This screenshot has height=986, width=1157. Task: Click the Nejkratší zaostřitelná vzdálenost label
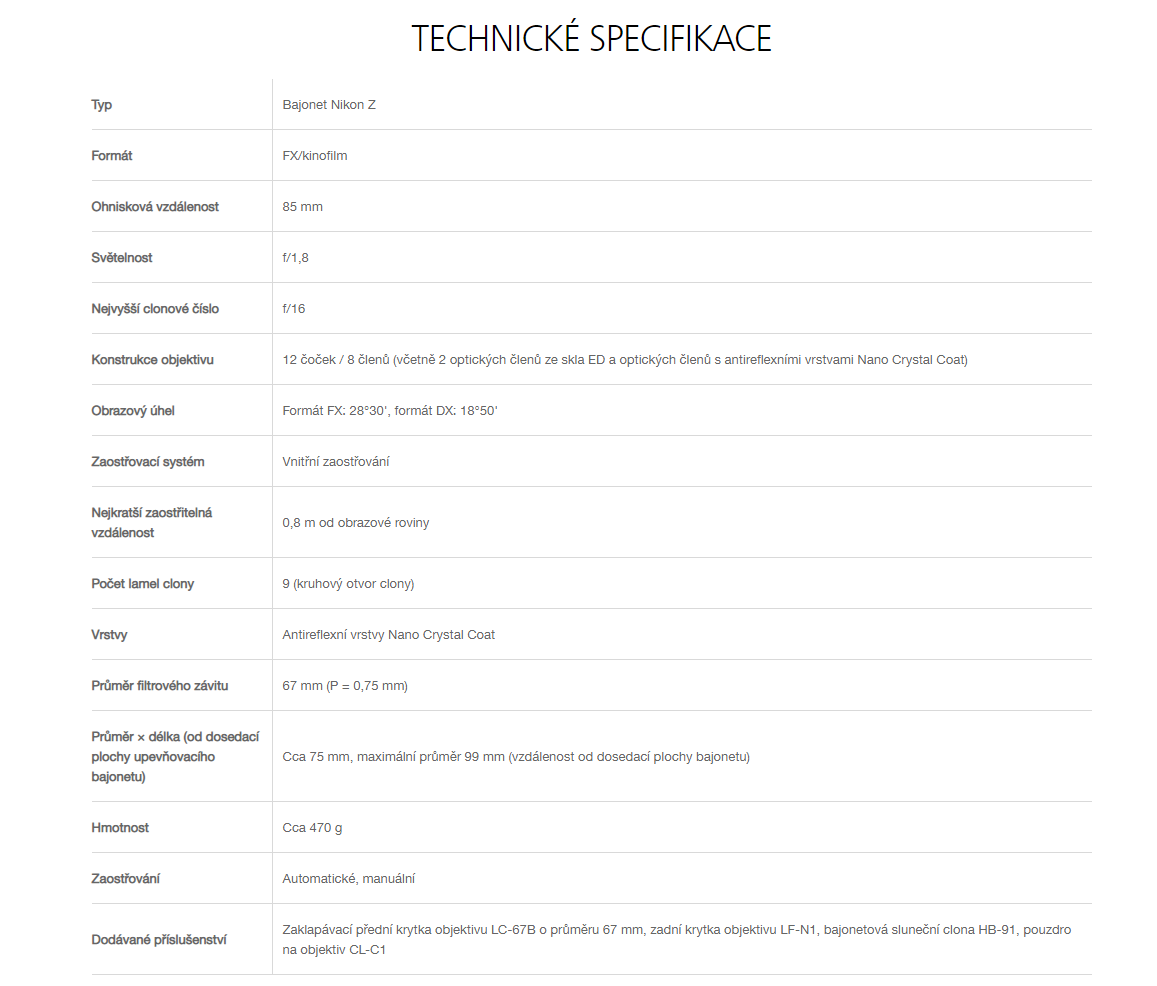coord(152,523)
